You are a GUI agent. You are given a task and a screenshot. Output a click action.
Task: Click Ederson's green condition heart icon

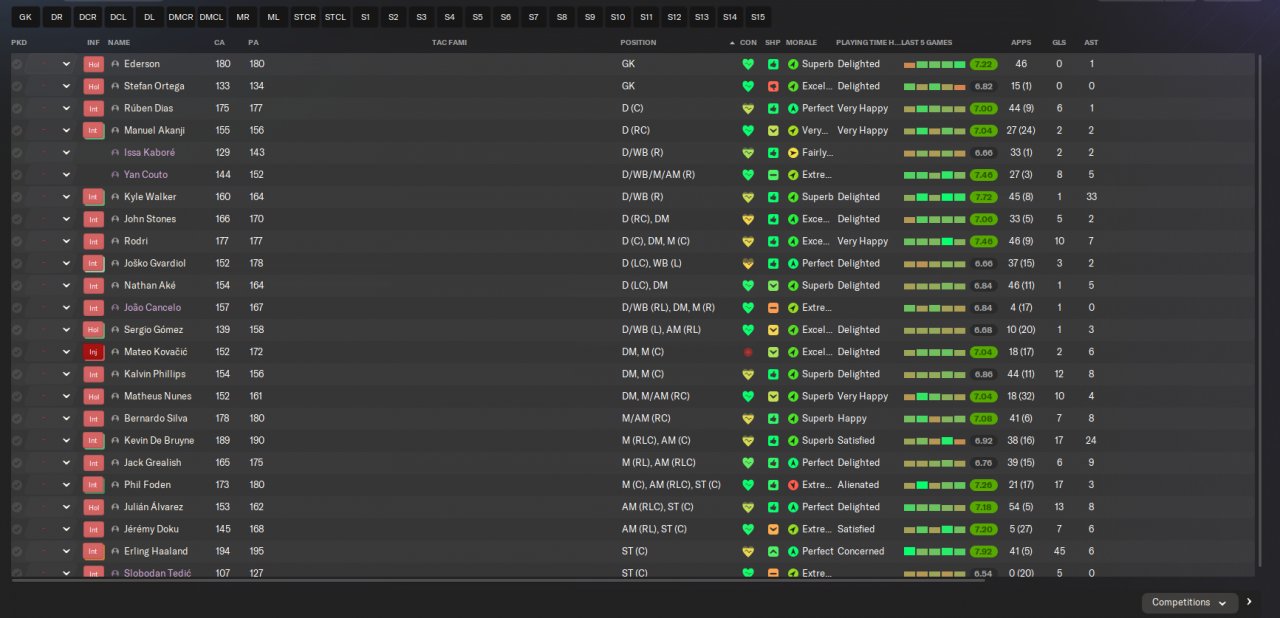coord(747,64)
